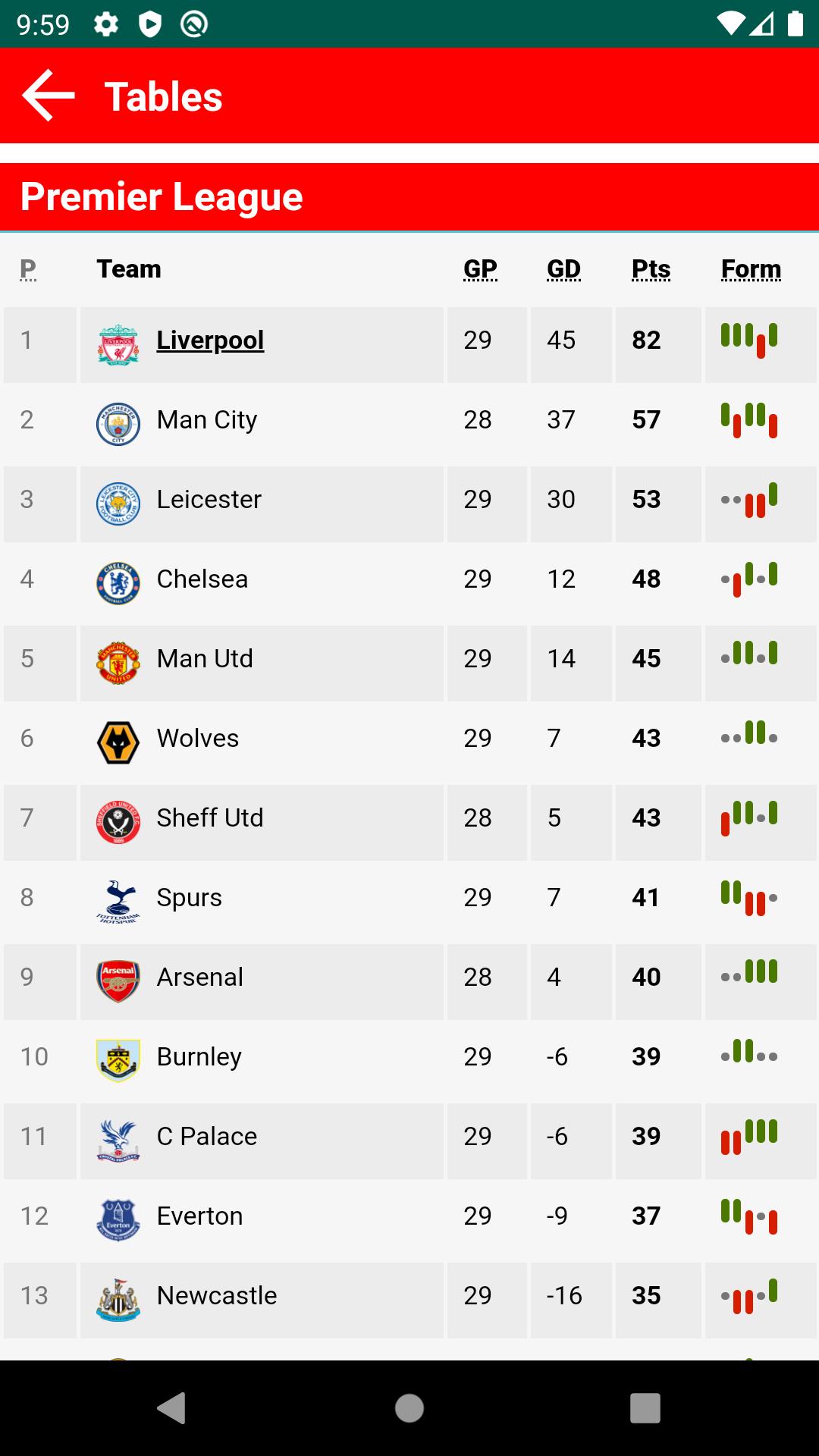Open the underlined Liverpool team link
This screenshot has height=1456, width=819.
(x=210, y=340)
